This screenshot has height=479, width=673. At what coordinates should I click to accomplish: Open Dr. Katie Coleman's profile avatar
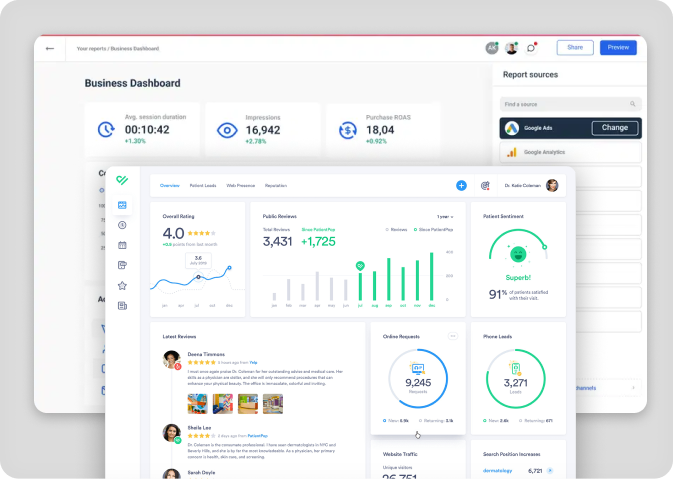coord(551,185)
